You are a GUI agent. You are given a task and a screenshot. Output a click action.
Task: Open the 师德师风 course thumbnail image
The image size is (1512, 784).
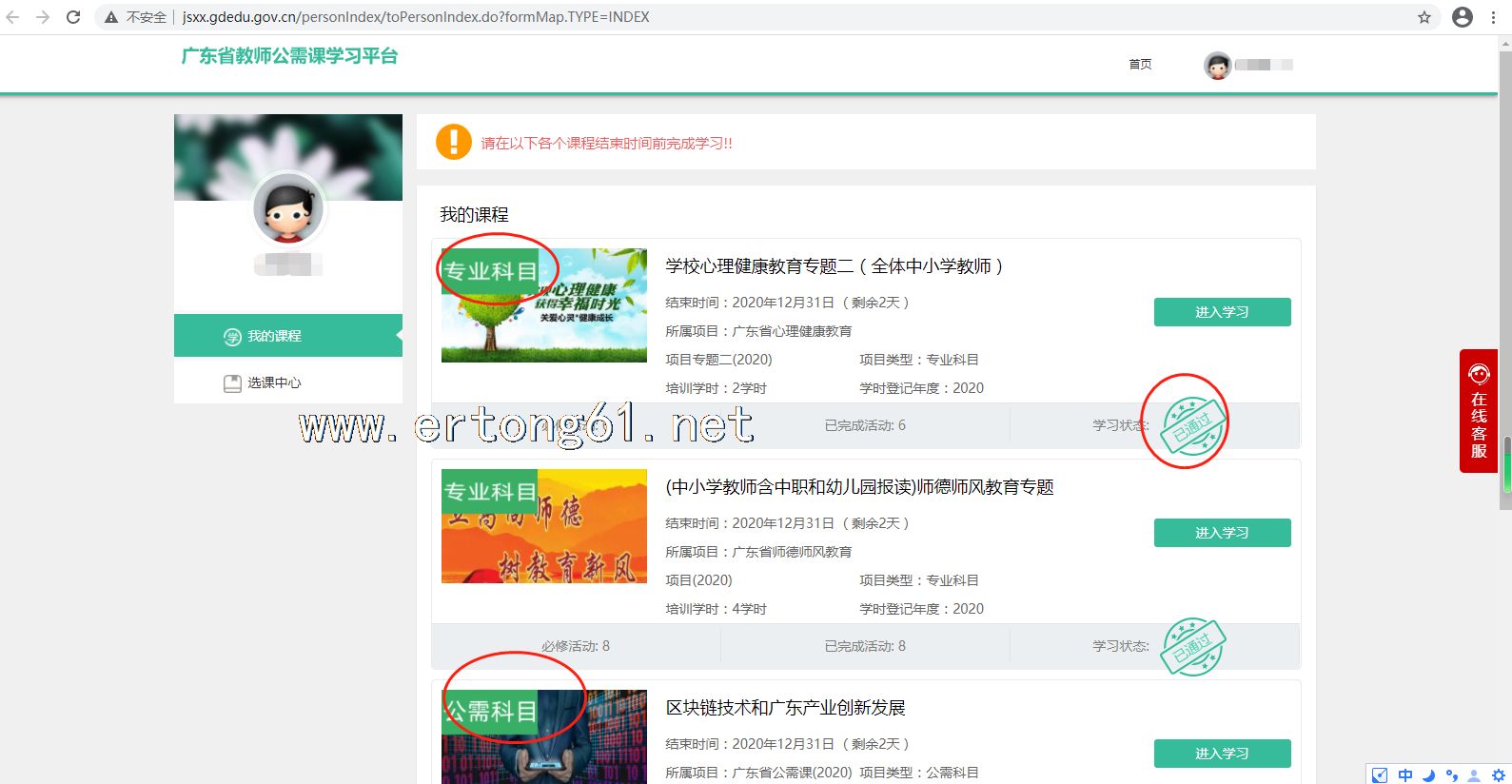(544, 526)
